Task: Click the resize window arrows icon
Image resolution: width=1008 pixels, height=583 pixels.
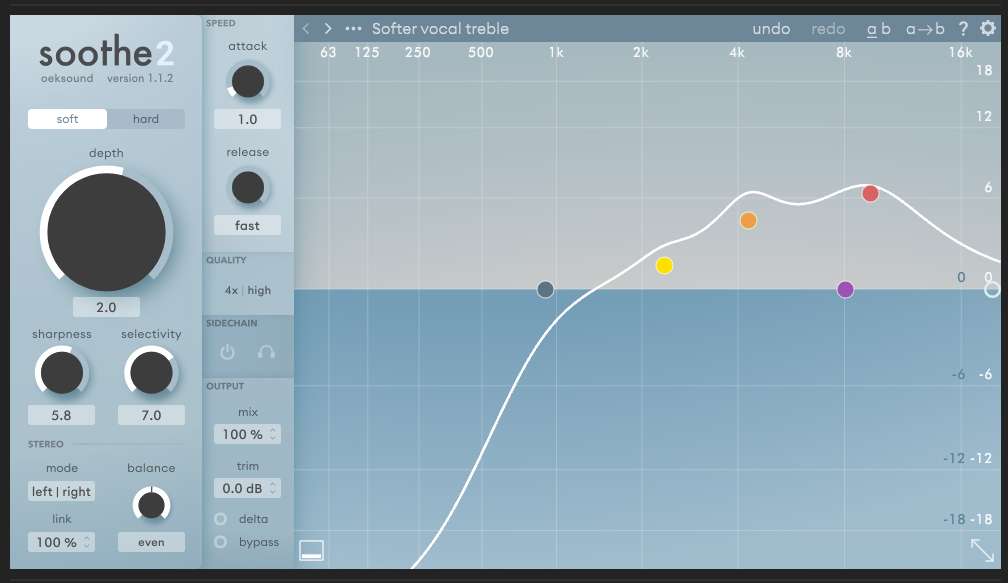Action: 982,550
